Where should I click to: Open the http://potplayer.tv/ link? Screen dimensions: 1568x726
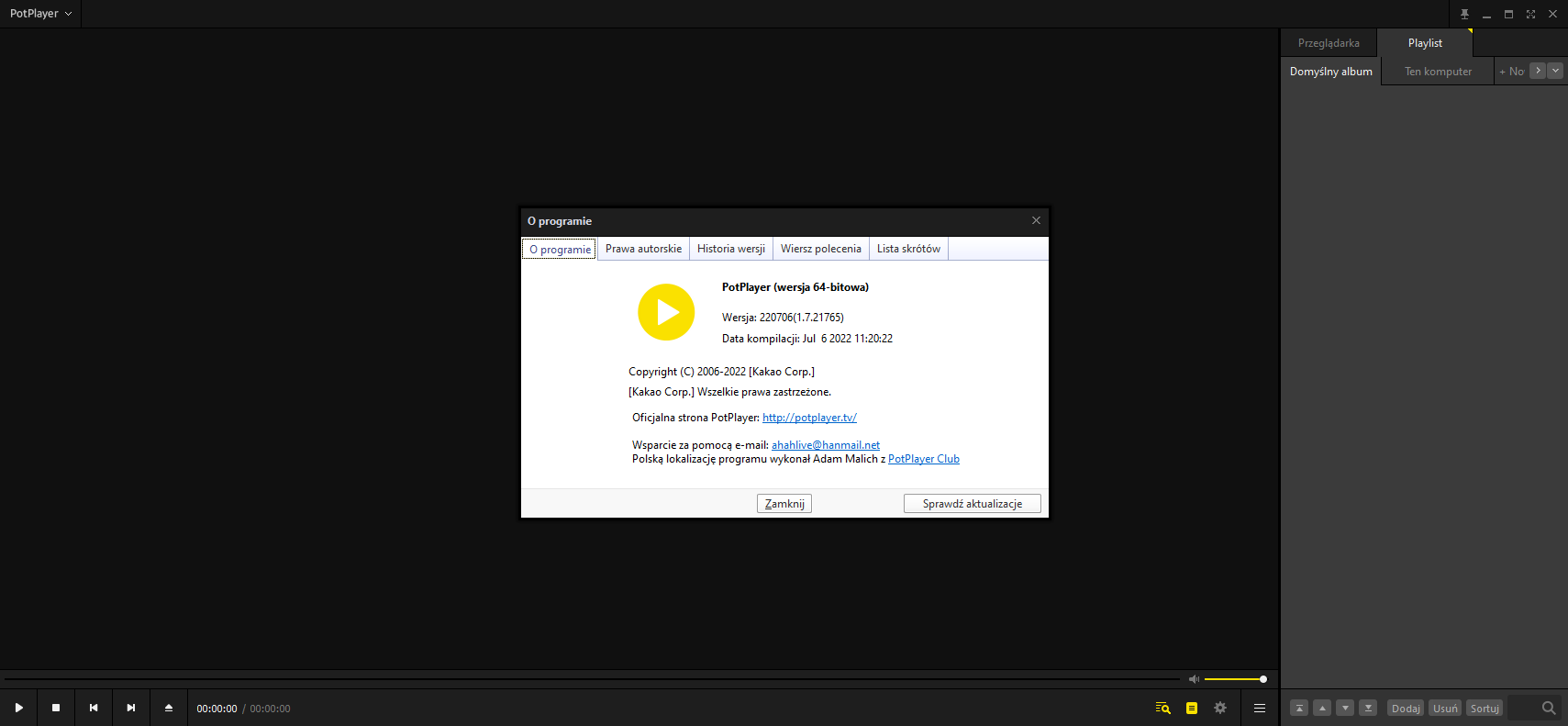point(809,418)
